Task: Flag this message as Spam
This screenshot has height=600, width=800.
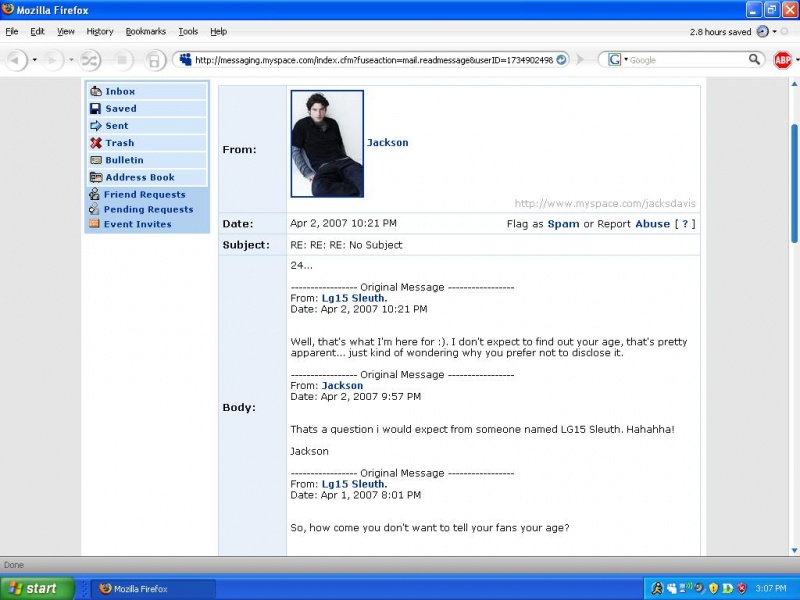Action: (x=563, y=224)
